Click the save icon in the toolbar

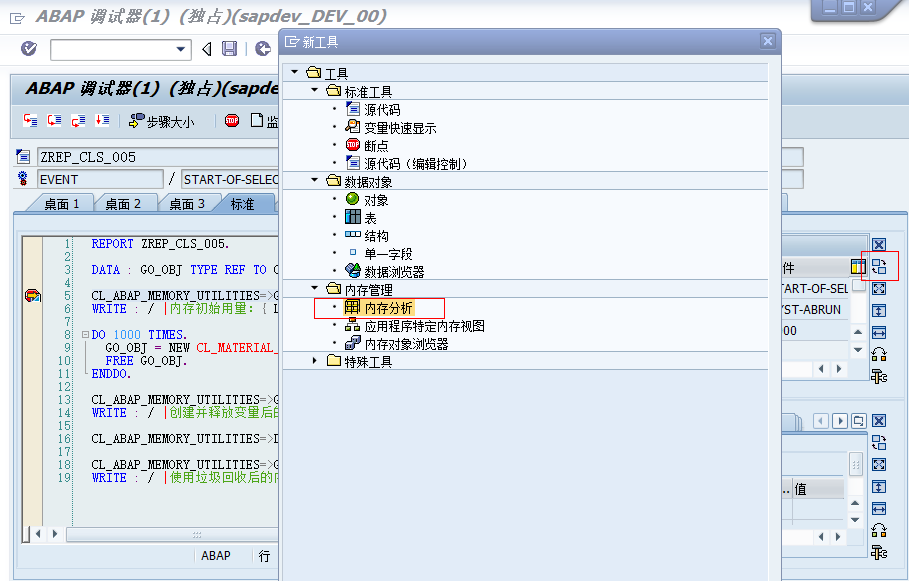[x=231, y=48]
